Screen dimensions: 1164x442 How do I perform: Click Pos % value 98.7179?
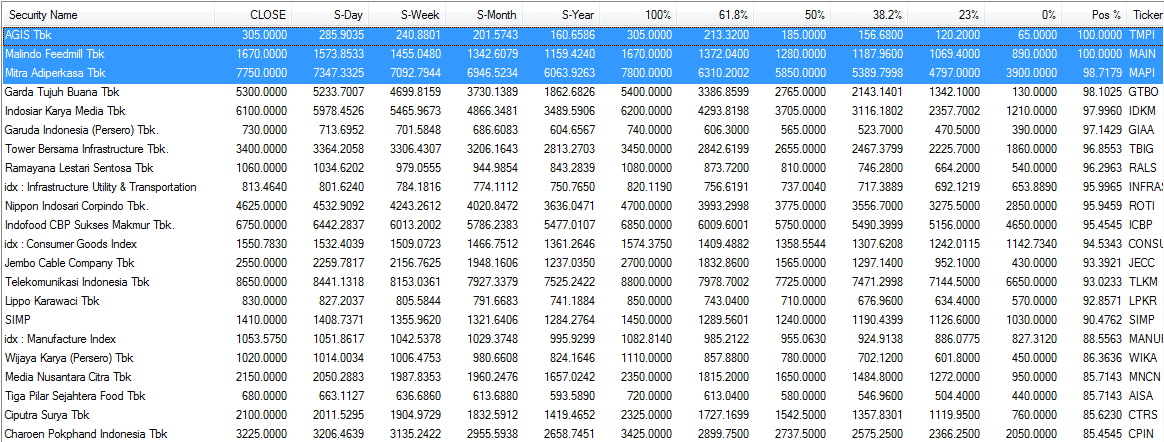(1101, 73)
